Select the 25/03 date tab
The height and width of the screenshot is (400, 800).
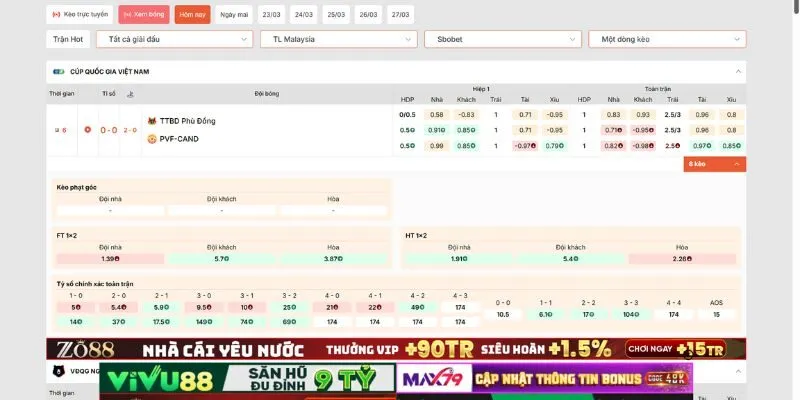click(336, 15)
